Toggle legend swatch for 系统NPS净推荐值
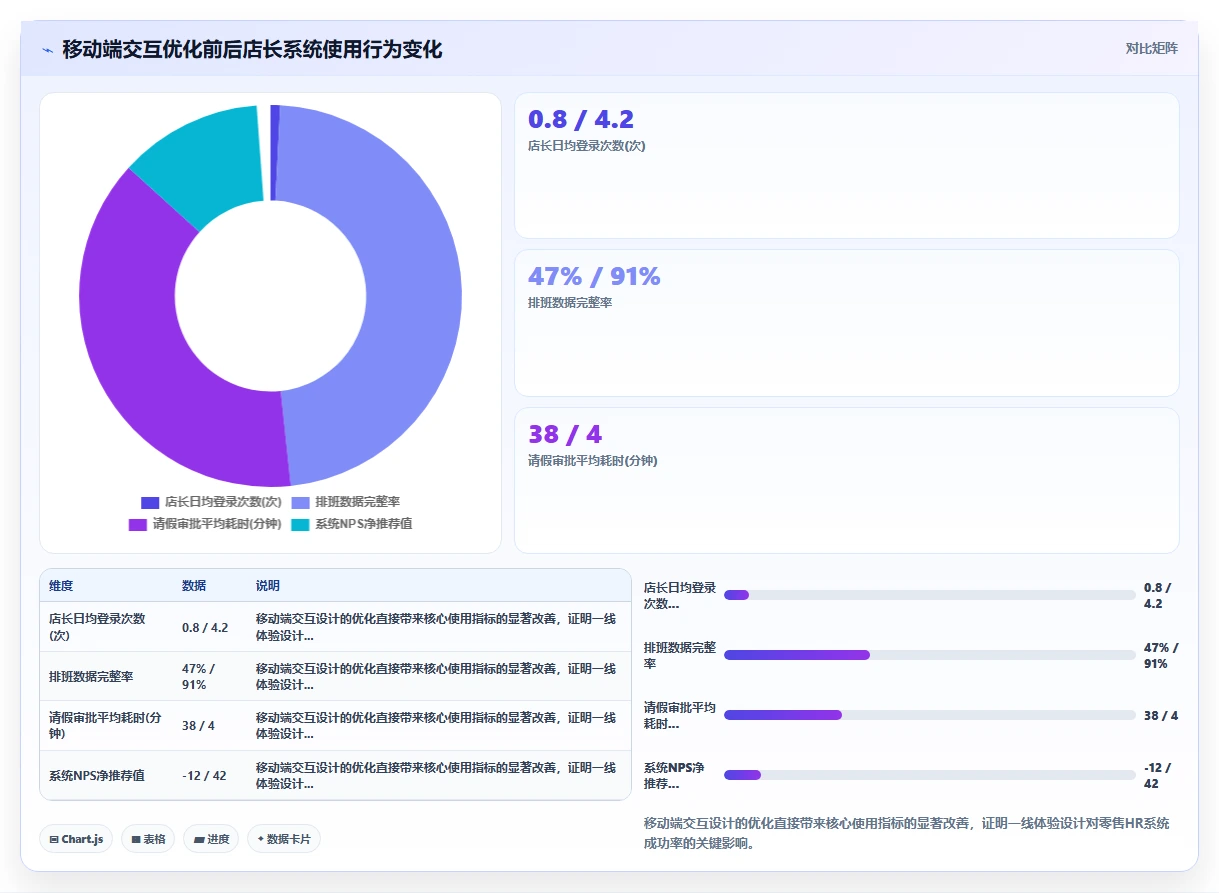Screen dimensions: 1219x893 [300, 524]
